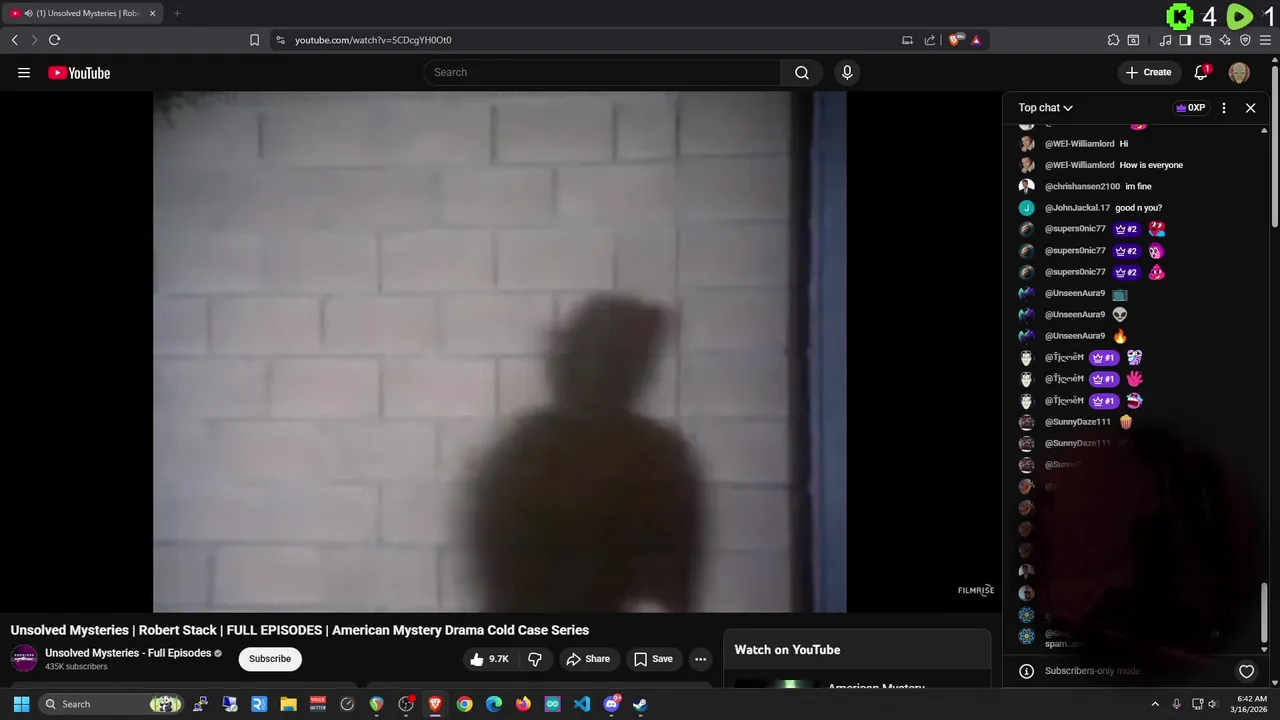Open the channel avatar next to Subscribe
The width and height of the screenshot is (1280, 720).
pos(24,659)
